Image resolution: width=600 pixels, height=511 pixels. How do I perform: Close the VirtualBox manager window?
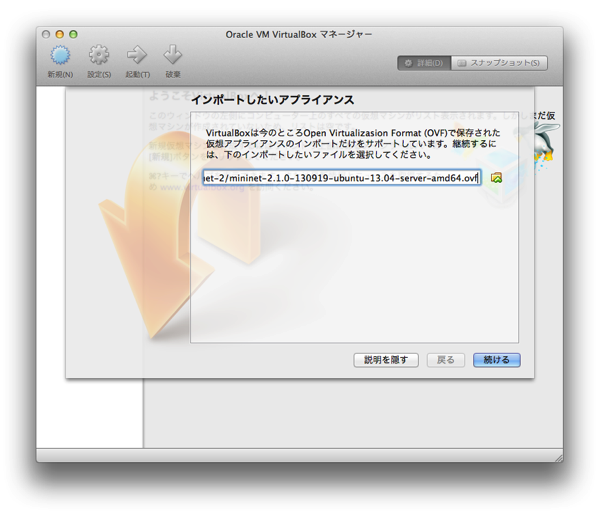(46, 35)
